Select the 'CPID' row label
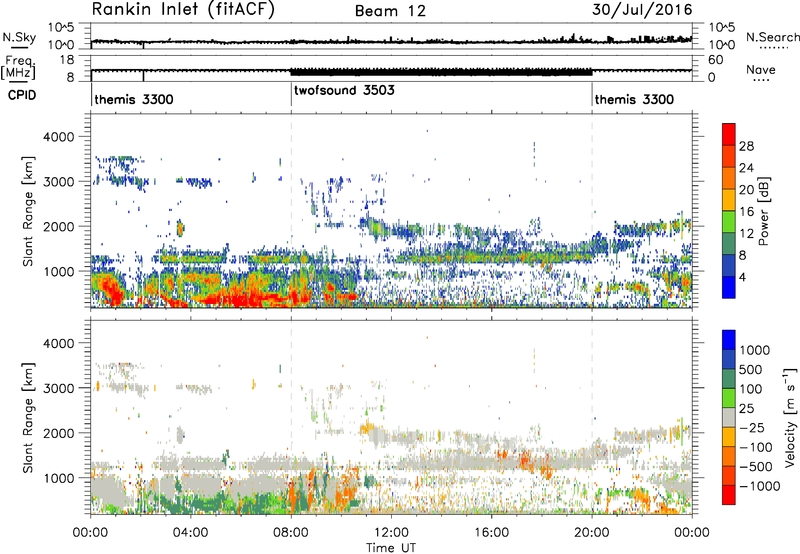Image resolution: width=800 pixels, height=554 pixels. (x=22, y=95)
